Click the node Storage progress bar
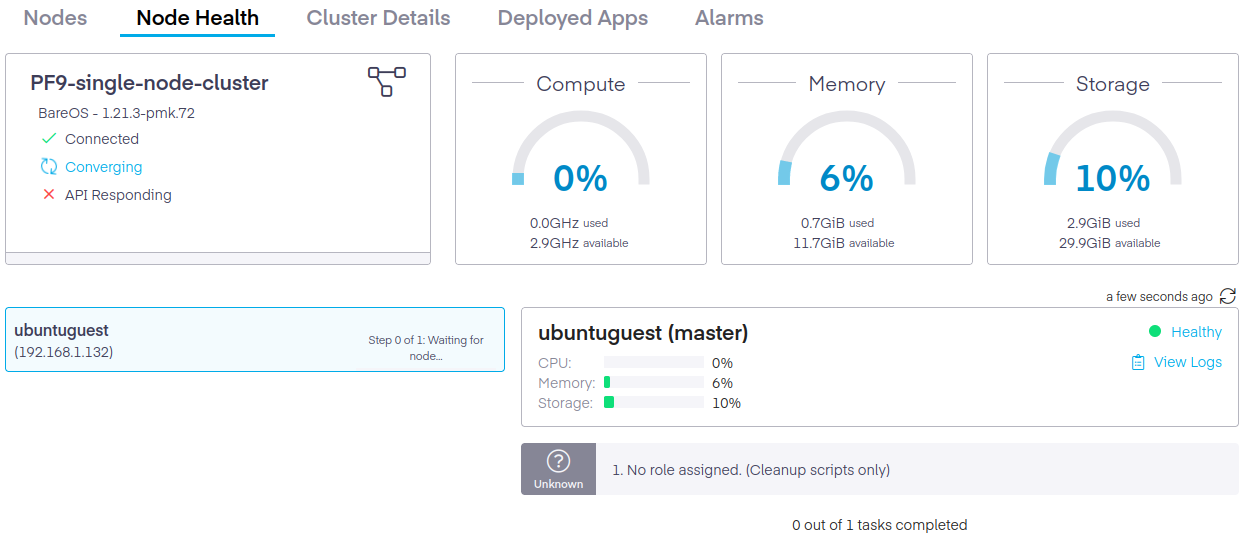Screen dimensions: 1253x543 click(x=654, y=403)
